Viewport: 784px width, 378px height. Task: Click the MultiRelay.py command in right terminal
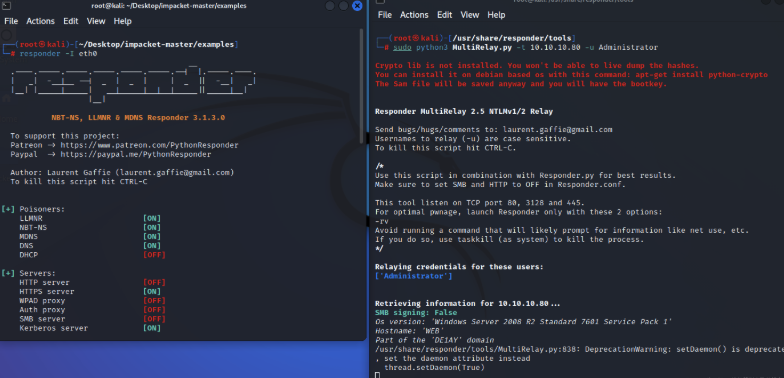525,48
